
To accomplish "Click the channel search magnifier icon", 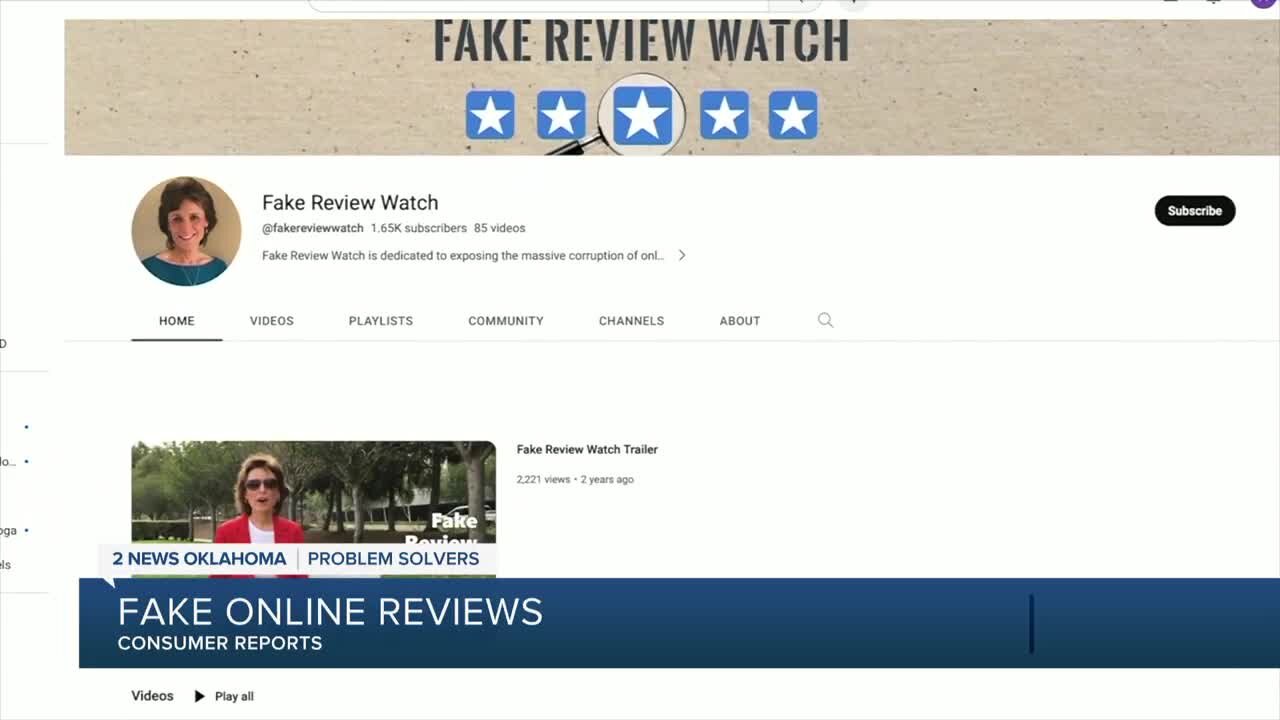I will [x=825, y=320].
